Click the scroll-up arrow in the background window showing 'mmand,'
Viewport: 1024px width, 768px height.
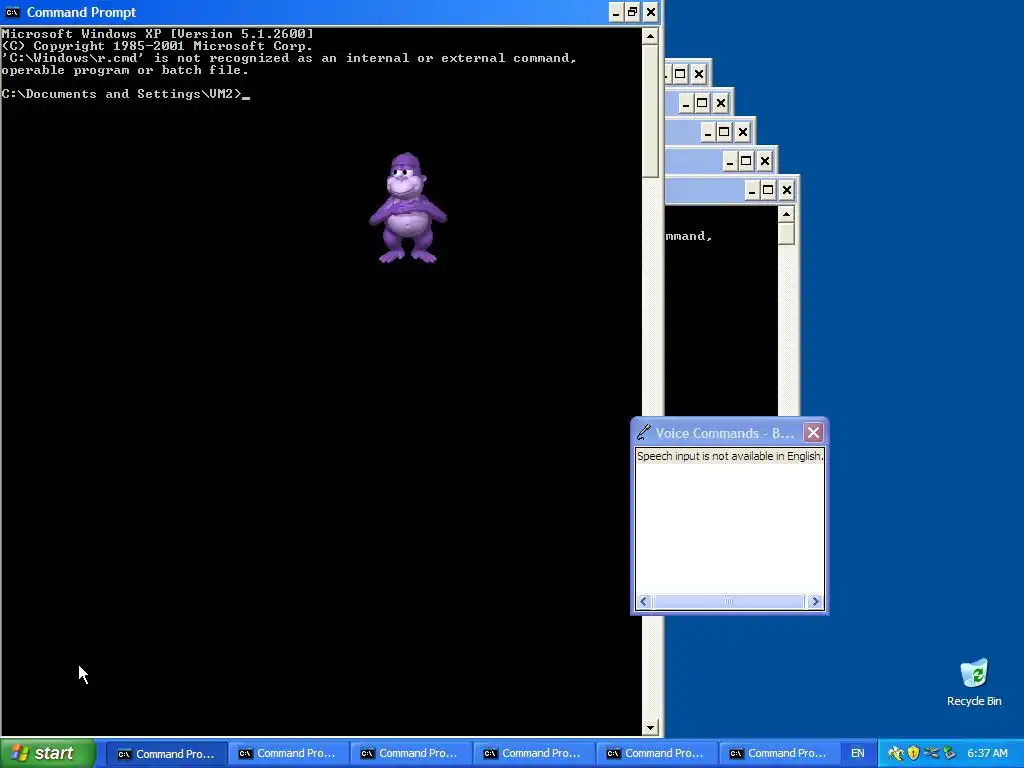pyautogui.click(x=786, y=214)
